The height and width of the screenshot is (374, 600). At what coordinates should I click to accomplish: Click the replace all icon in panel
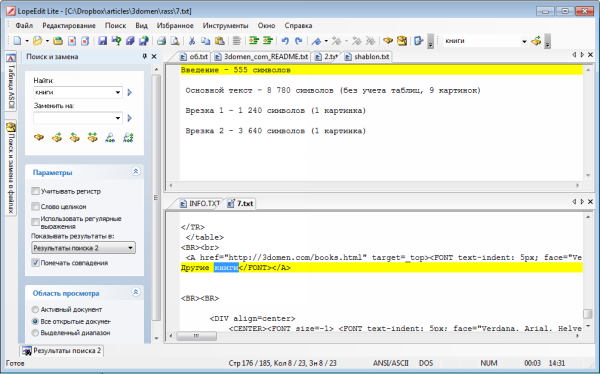click(128, 137)
